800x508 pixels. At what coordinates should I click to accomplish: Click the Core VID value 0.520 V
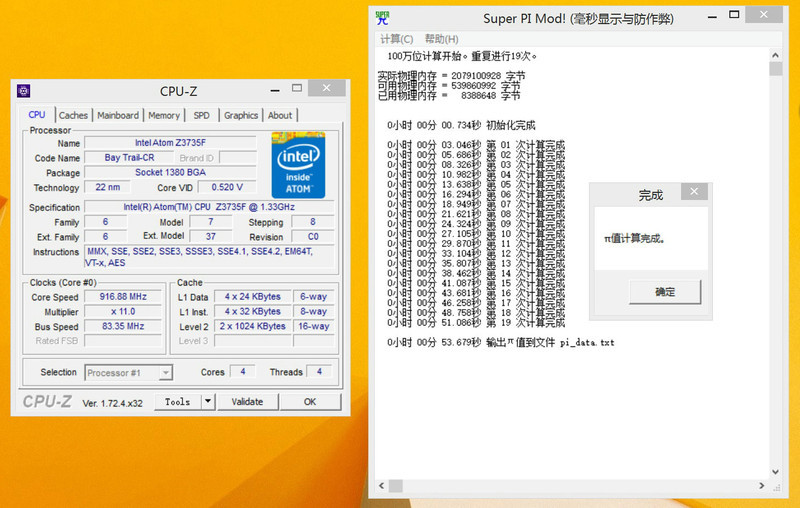coord(227,187)
